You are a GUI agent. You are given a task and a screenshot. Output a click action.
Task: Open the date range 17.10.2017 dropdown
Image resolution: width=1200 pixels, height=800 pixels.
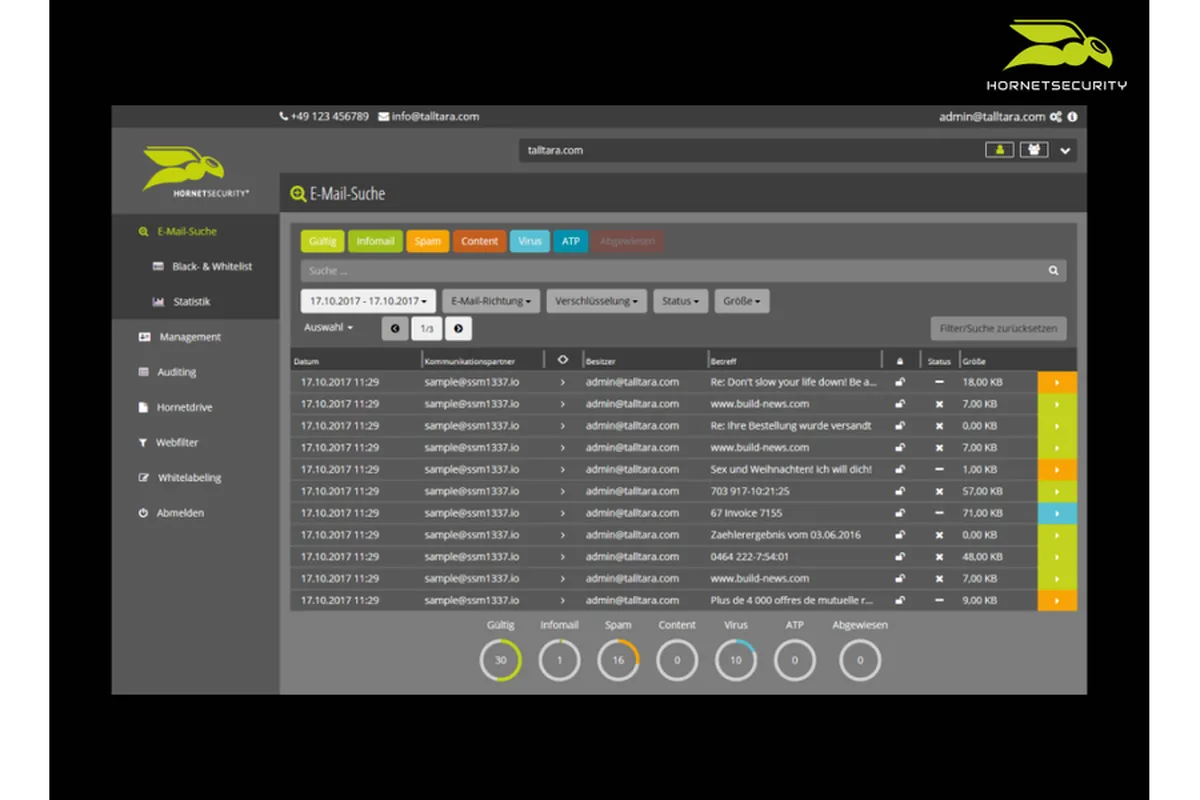coord(368,301)
